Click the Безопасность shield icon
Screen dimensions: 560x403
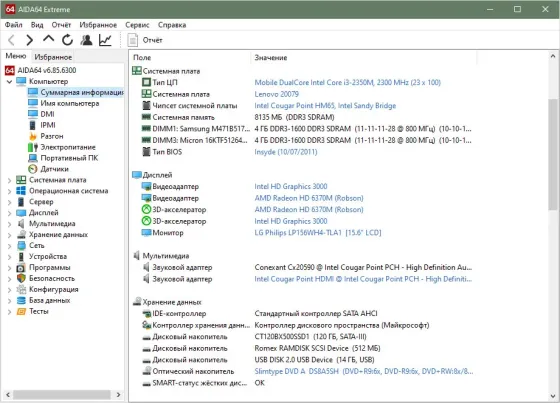click(x=21, y=278)
